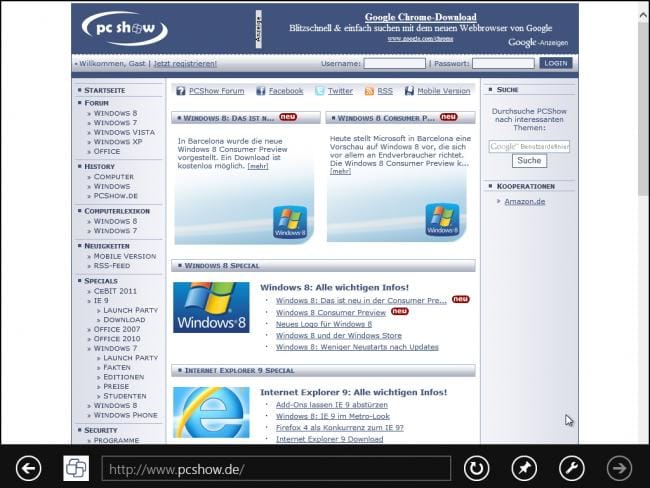Open Windows Phone entry in sidebar
Screen dimensions: 650x488
pyautogui.click(x=125, y=415)
